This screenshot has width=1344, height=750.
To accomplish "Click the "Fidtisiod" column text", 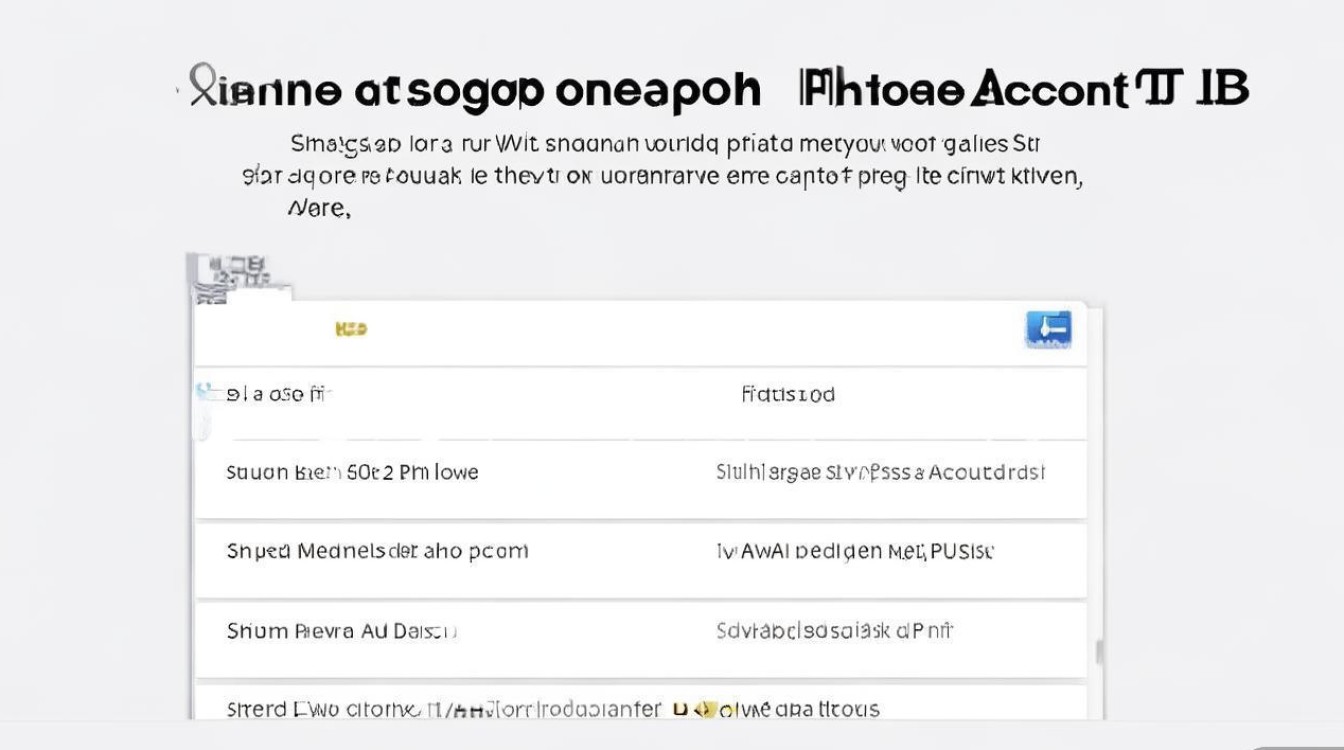I will (x=788, y=394).
